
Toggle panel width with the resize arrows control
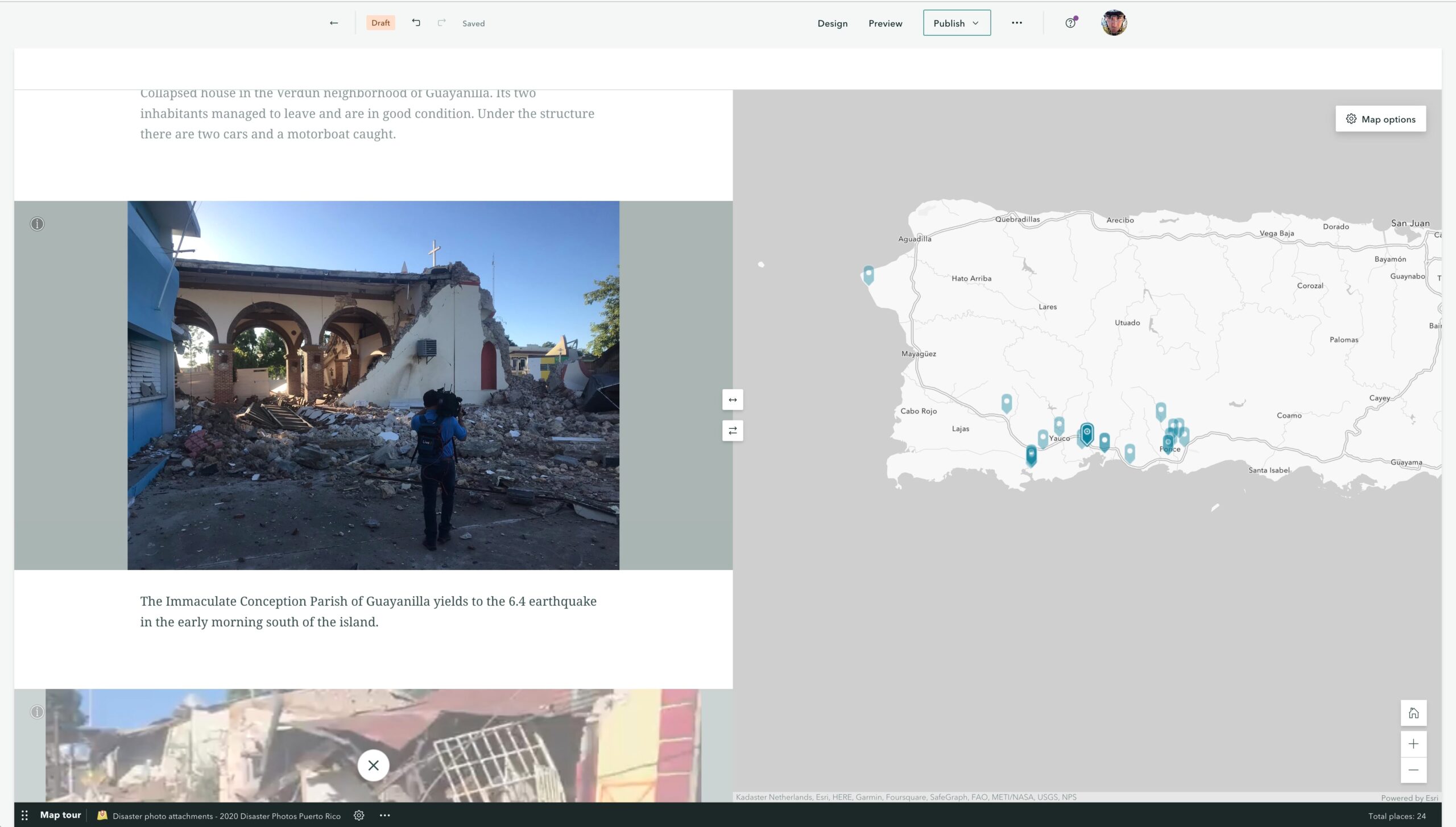click(732, 400)
